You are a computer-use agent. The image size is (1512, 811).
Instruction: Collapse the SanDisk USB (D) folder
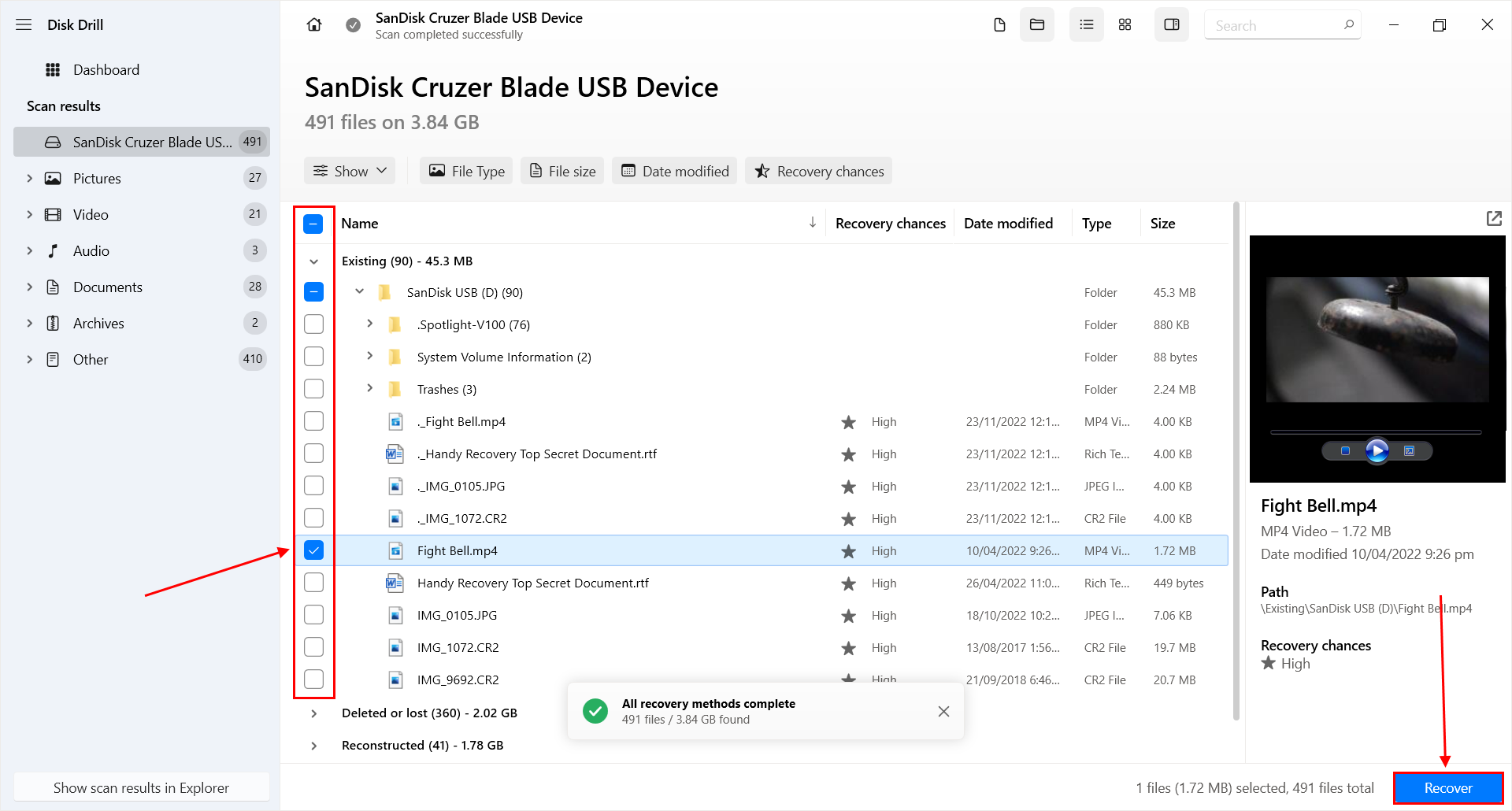(x=359, y=291)
